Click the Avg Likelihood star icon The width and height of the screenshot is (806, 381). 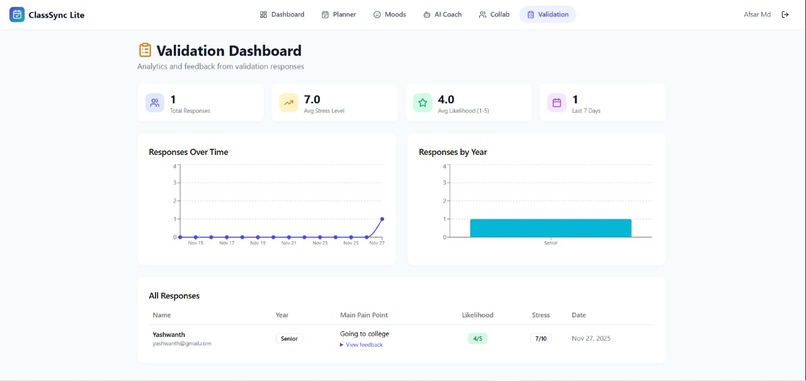[x=423, y=103]
